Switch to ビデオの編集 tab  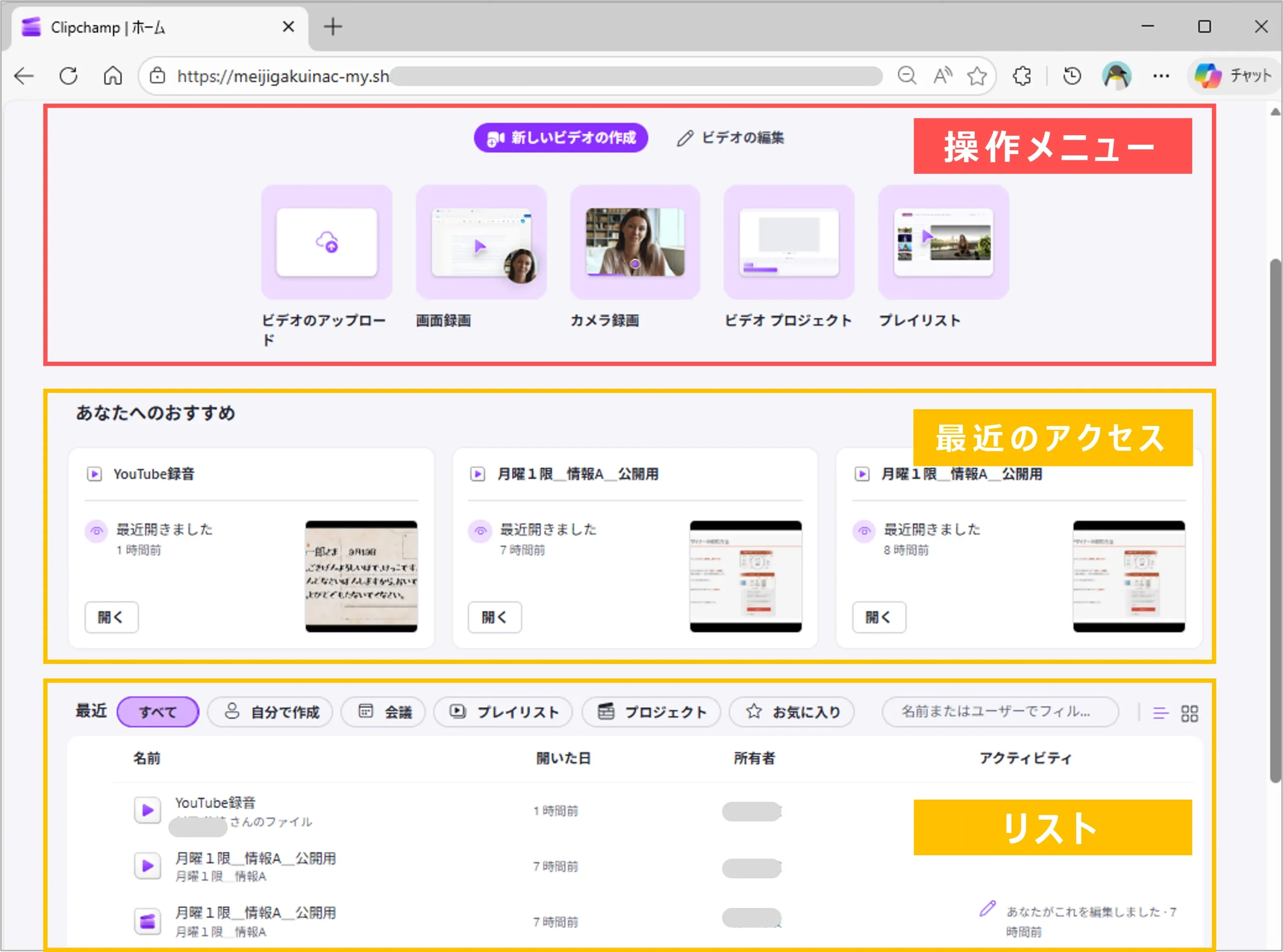(x=730, y=138)
